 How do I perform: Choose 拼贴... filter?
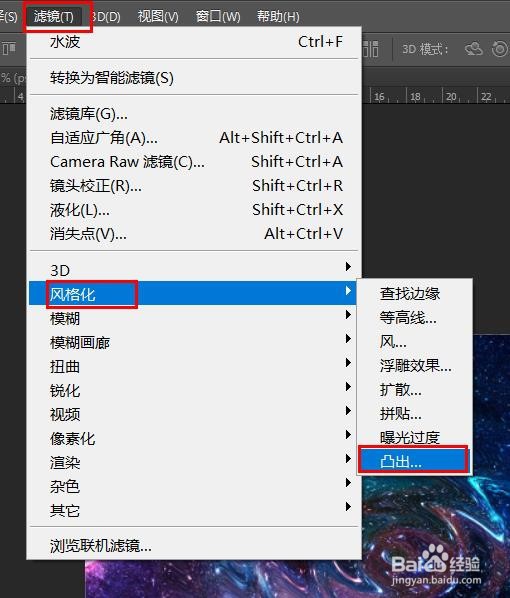tap(415, 413)
